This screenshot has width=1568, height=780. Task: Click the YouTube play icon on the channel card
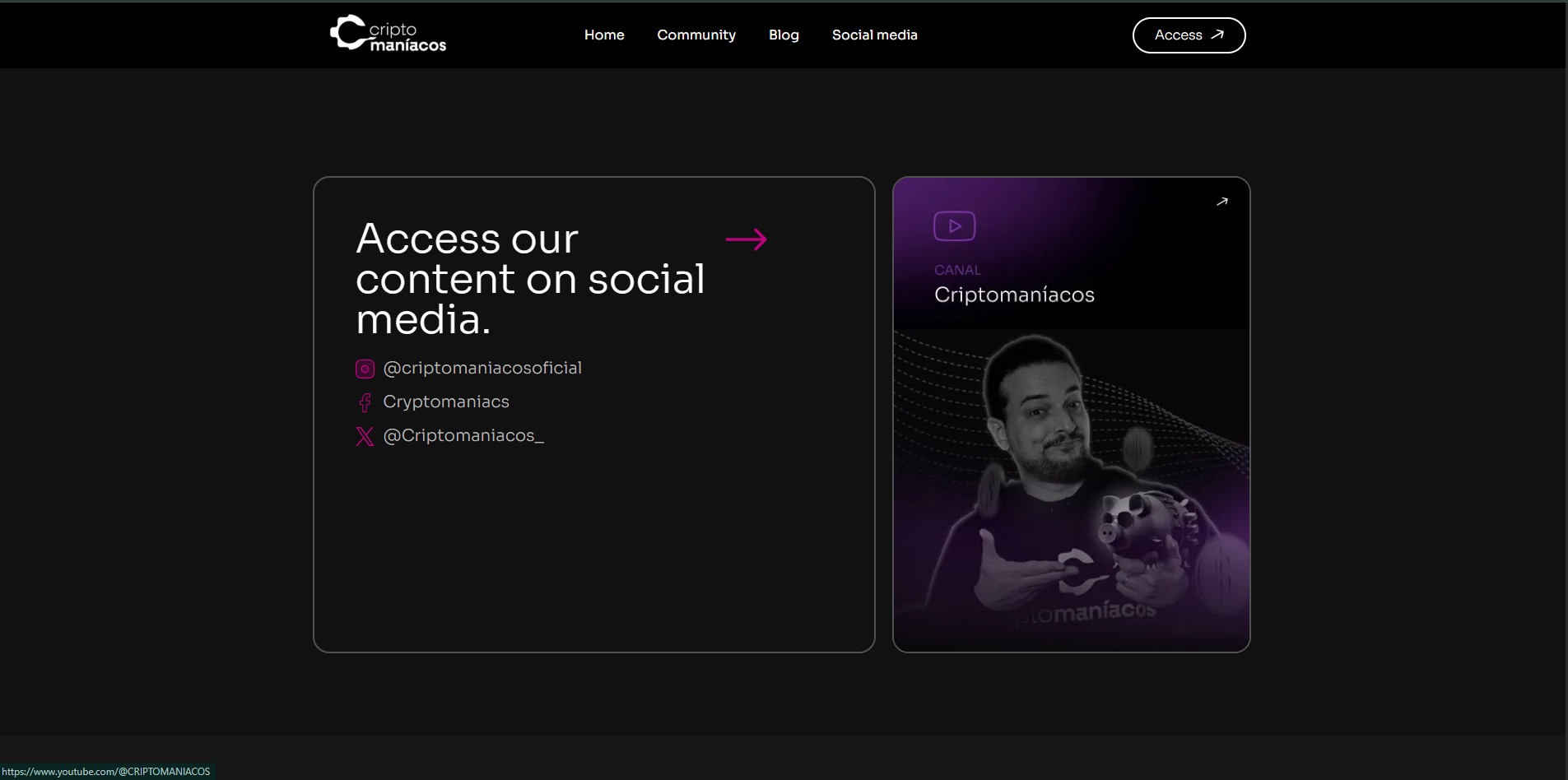955,226
